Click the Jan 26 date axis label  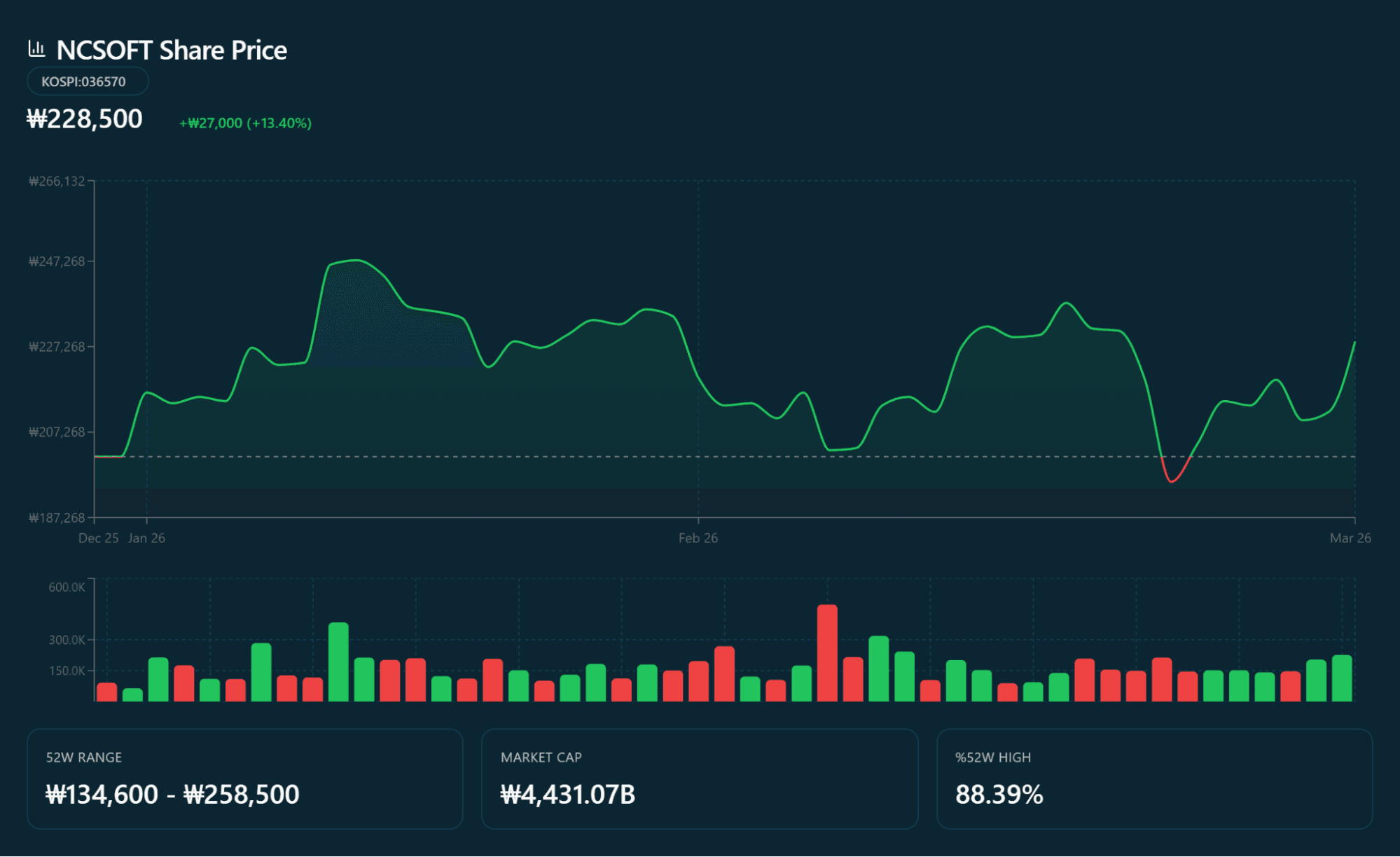pos(146,538)
